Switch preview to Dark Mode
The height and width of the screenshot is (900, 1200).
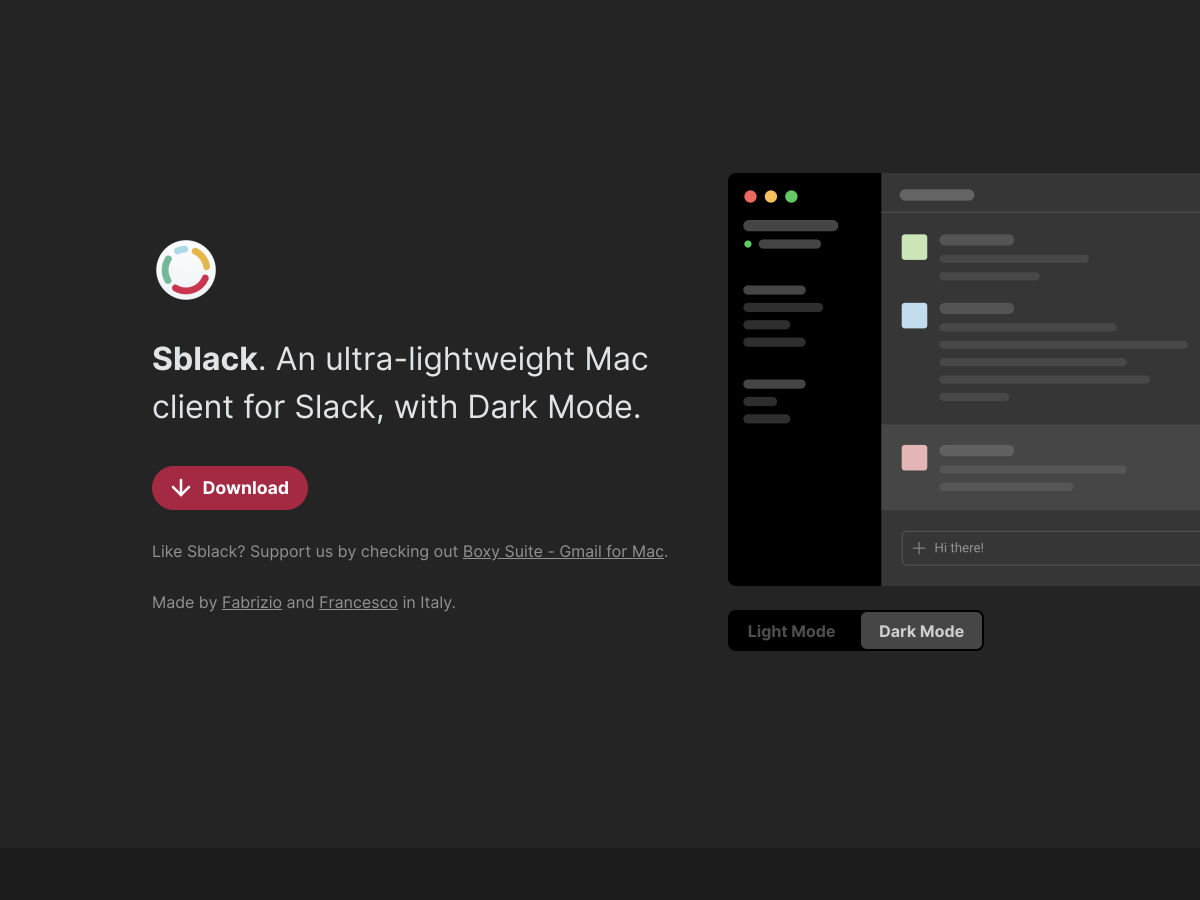921,631
